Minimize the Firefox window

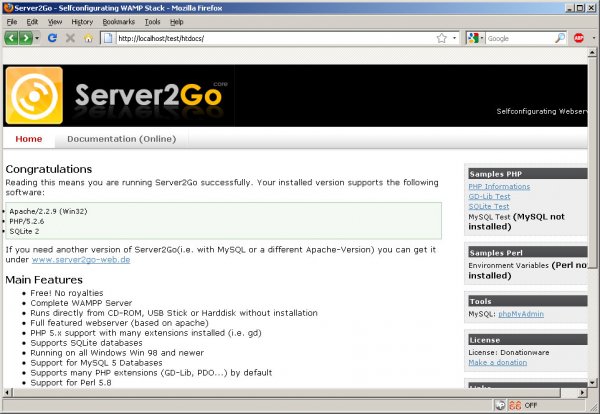[x=570, y=8]
